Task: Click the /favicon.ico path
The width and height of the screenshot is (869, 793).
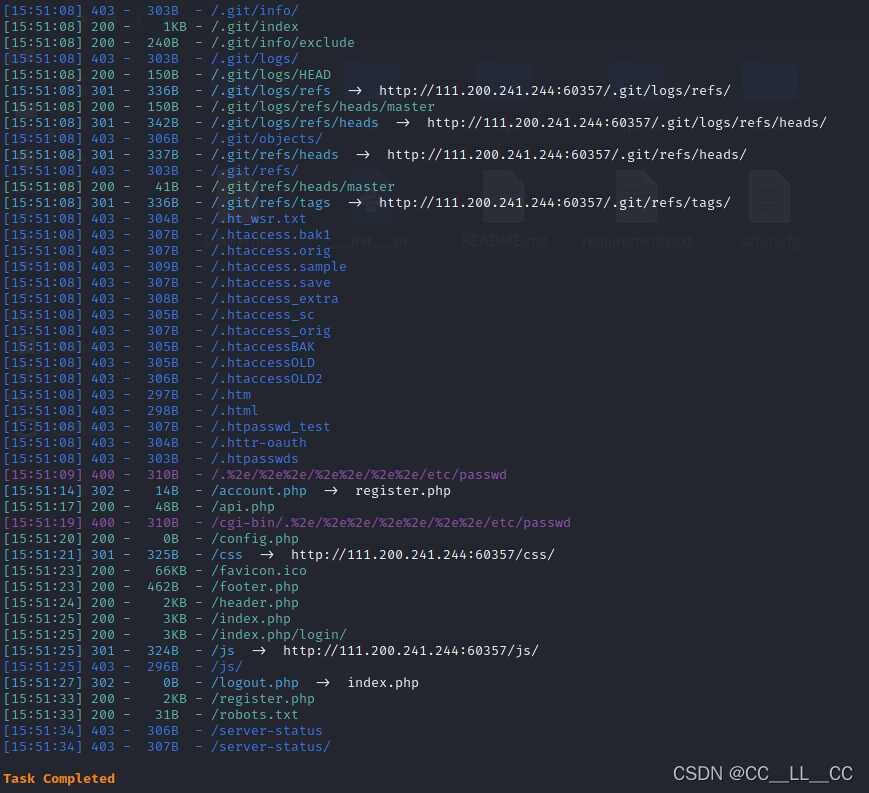Action: (259, 571)
